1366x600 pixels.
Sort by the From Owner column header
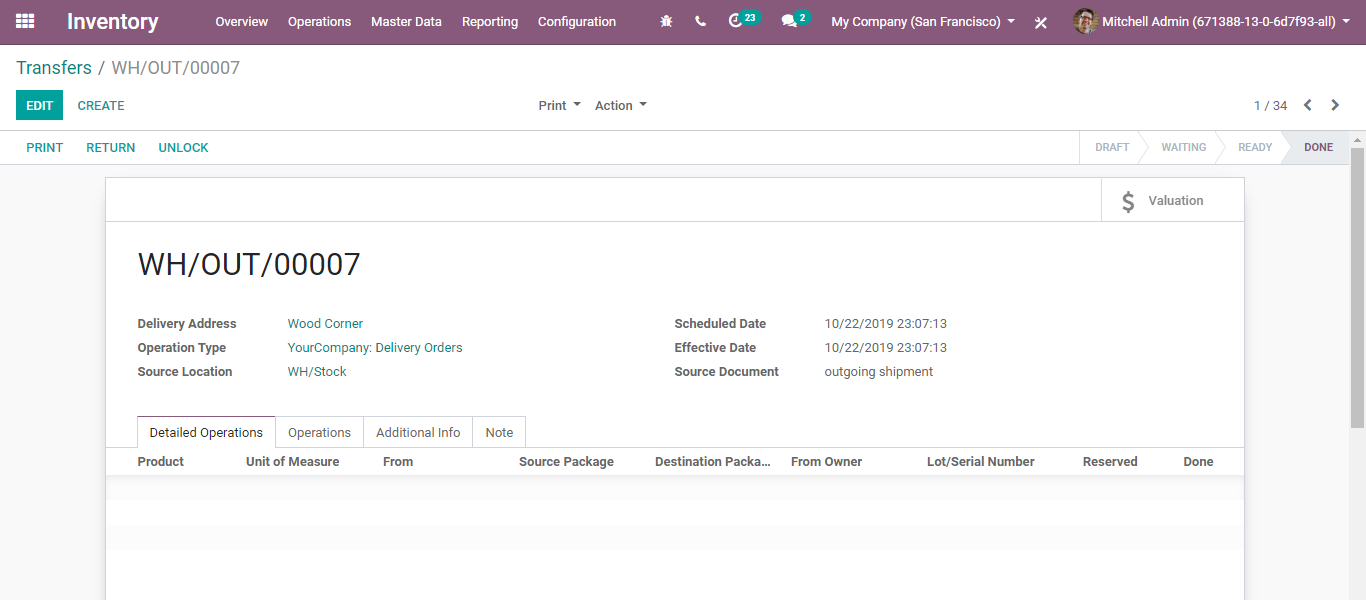826,461
